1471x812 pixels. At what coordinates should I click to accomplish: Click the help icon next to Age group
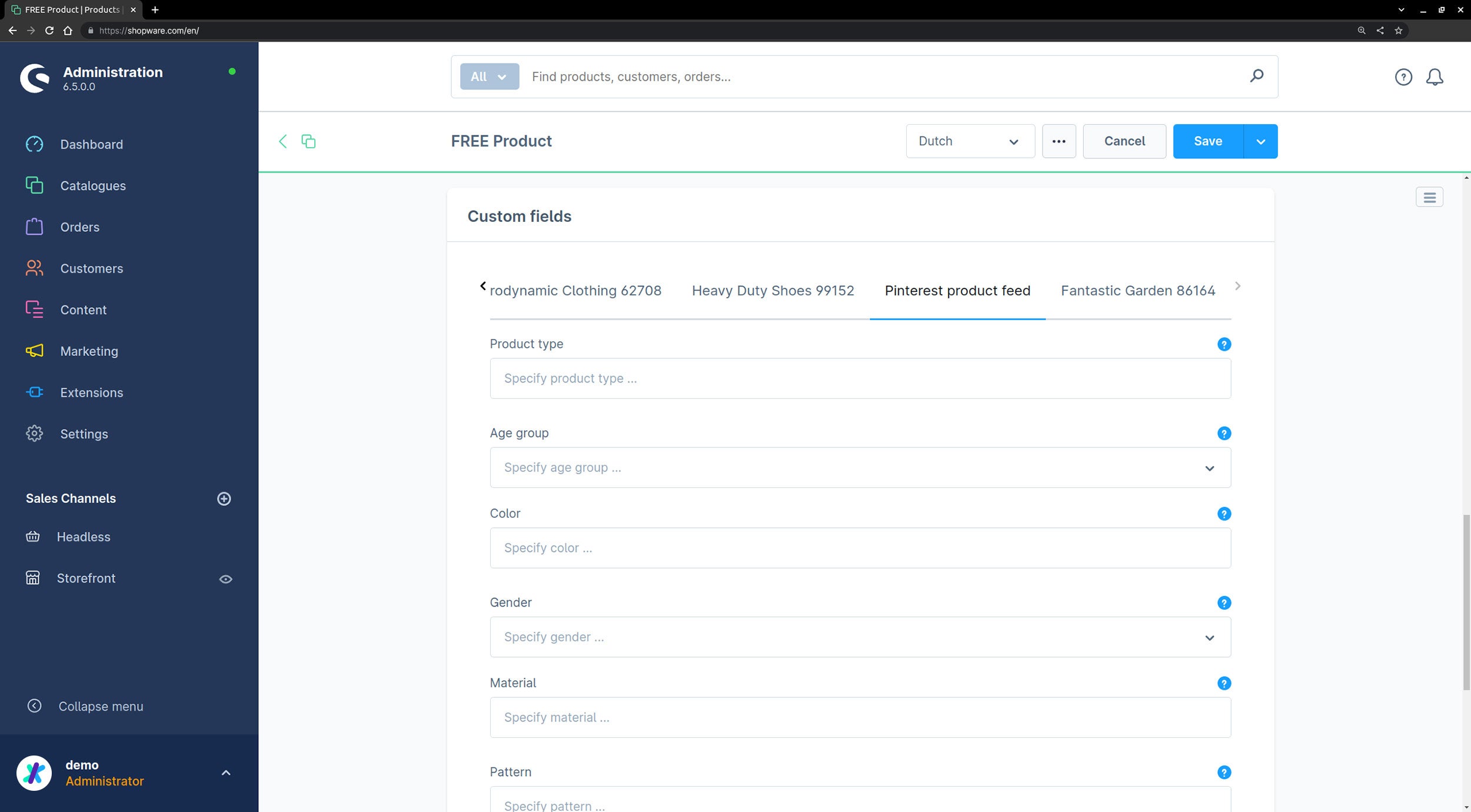[1224, 433]
